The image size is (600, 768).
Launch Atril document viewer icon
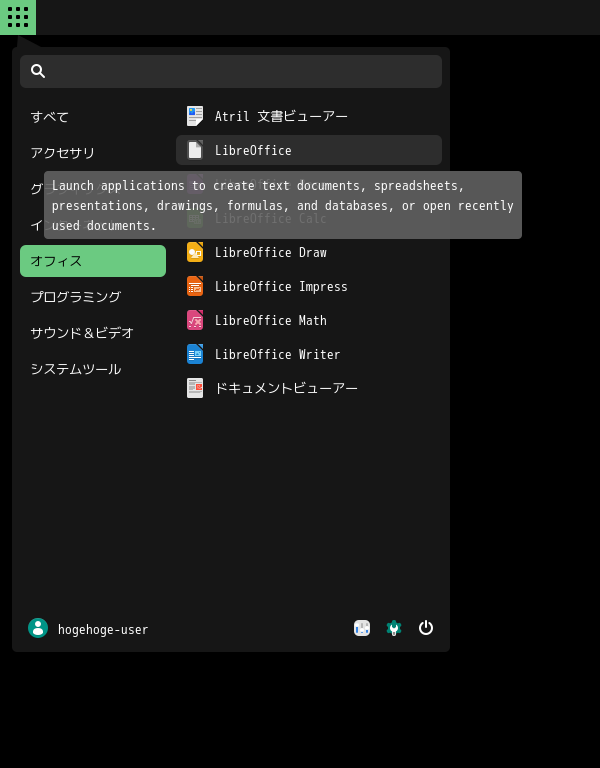click(195, 116)
